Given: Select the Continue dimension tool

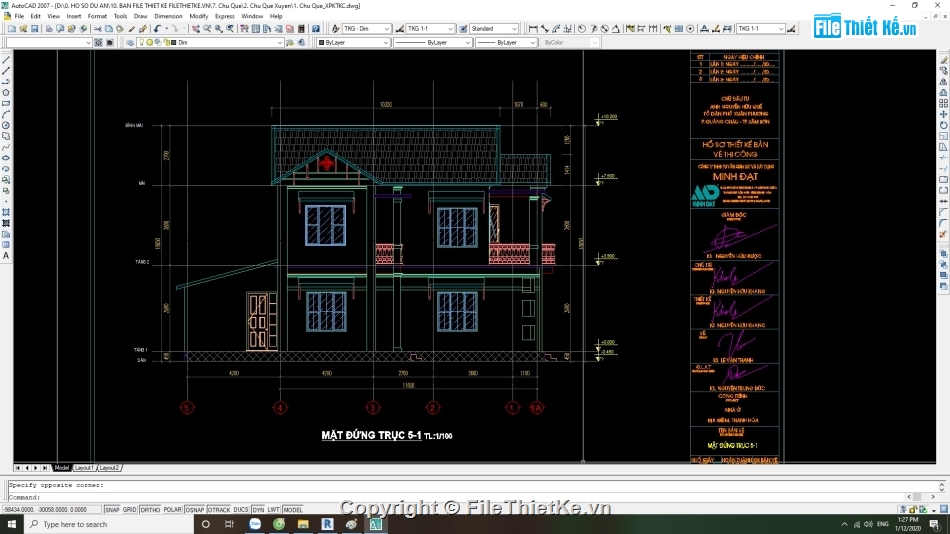Looking at the screenshot, I should [x=653, y=28].
